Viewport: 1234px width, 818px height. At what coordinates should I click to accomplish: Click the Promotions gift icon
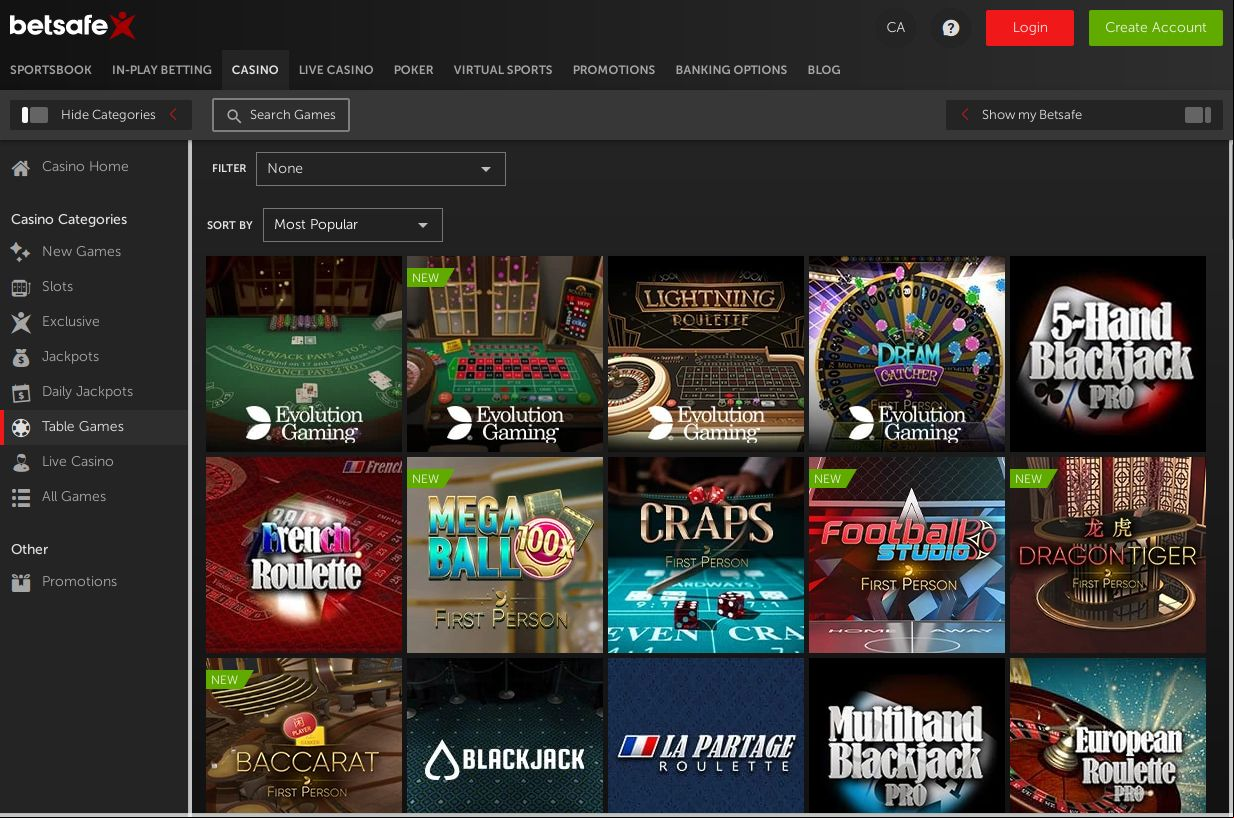pyautogui.click(x=20, y=582)
